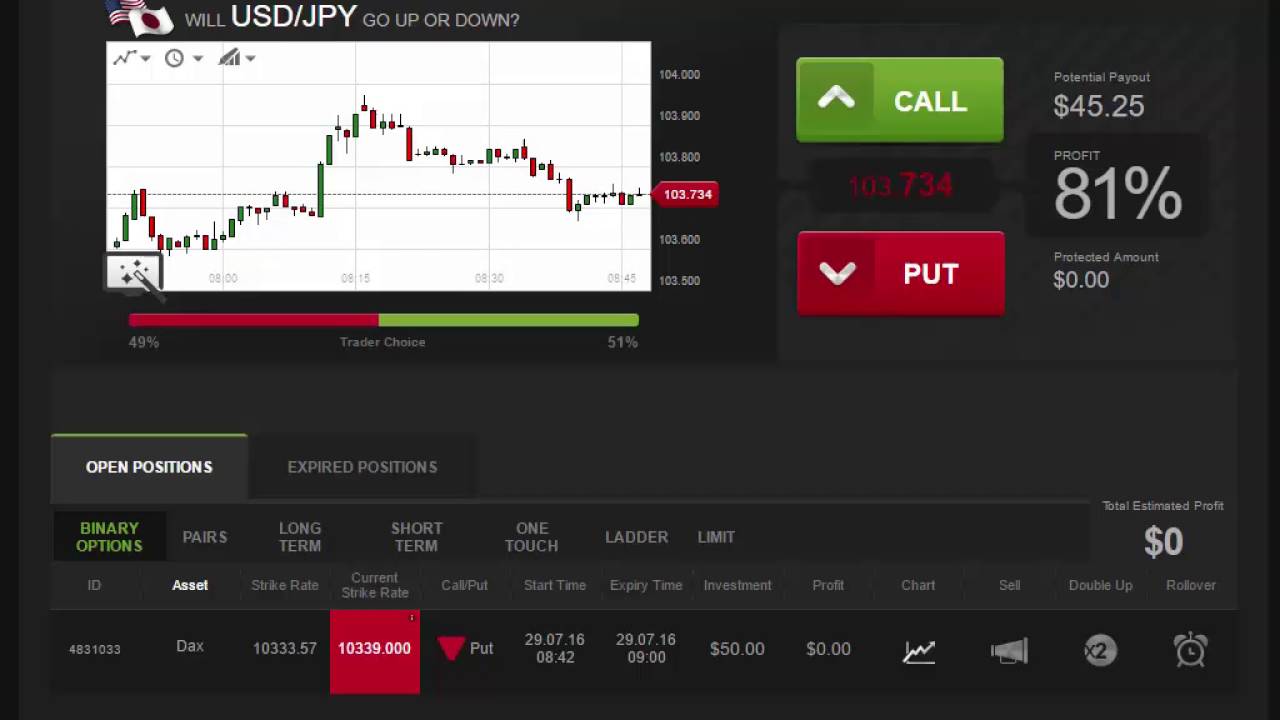1280x720 pixels.
Task: Select the Long Term sub-tab
Action: [300, 537]
